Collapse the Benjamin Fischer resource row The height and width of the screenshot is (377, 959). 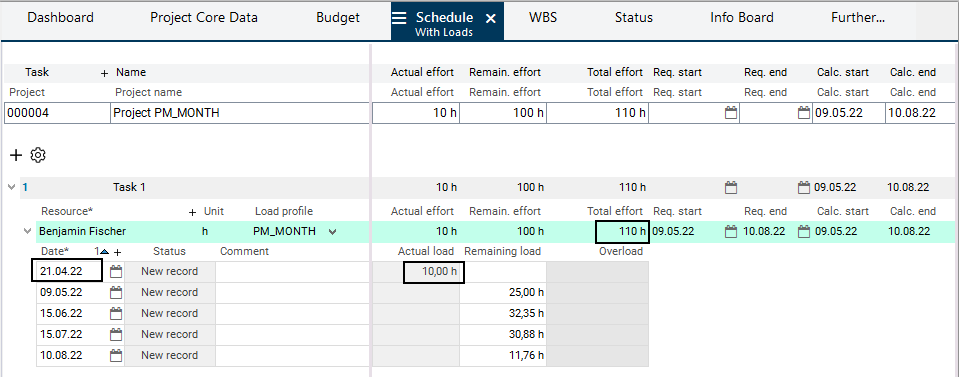27,231
